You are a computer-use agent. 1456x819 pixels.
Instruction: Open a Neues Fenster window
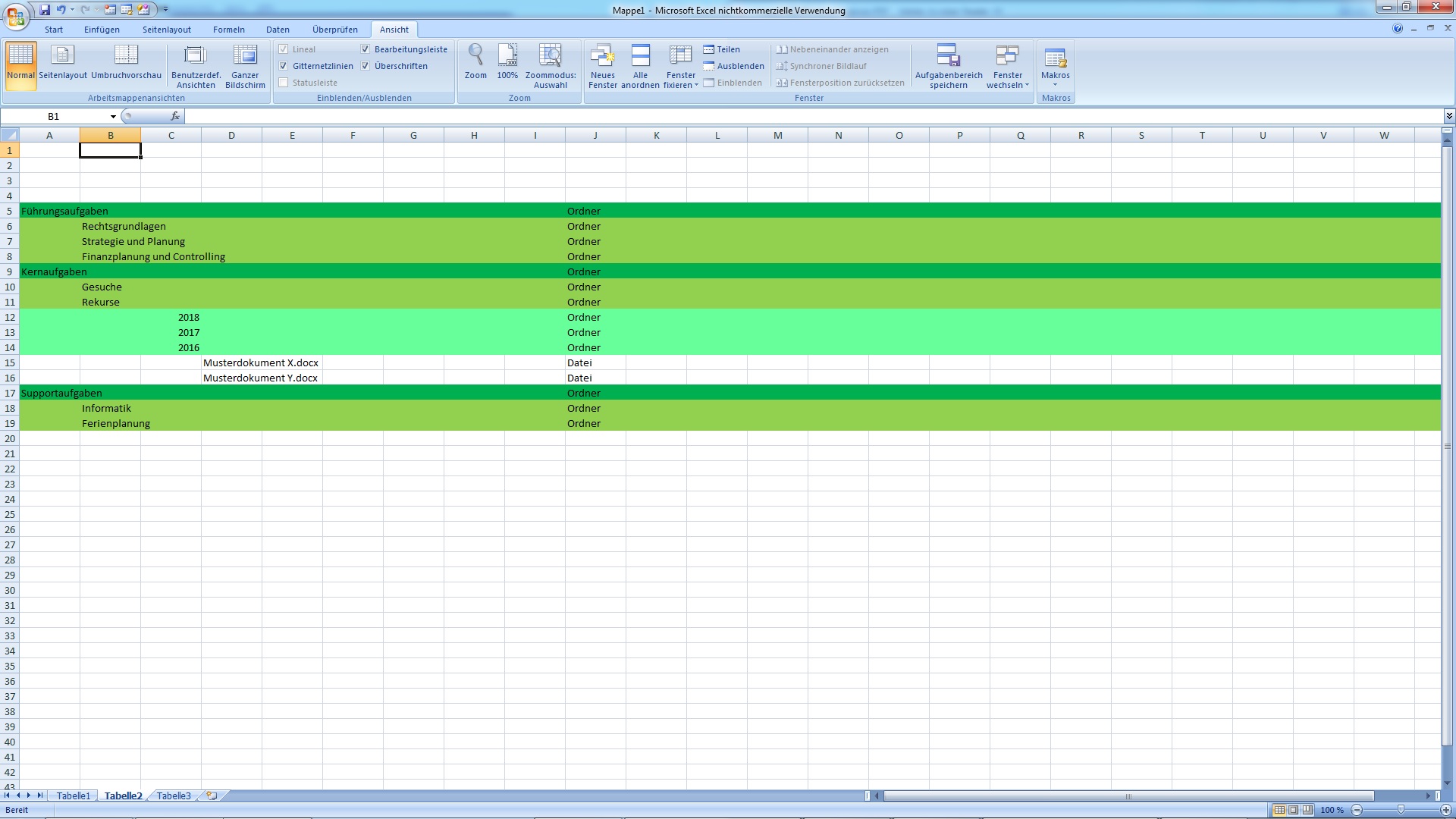[602, 56]
